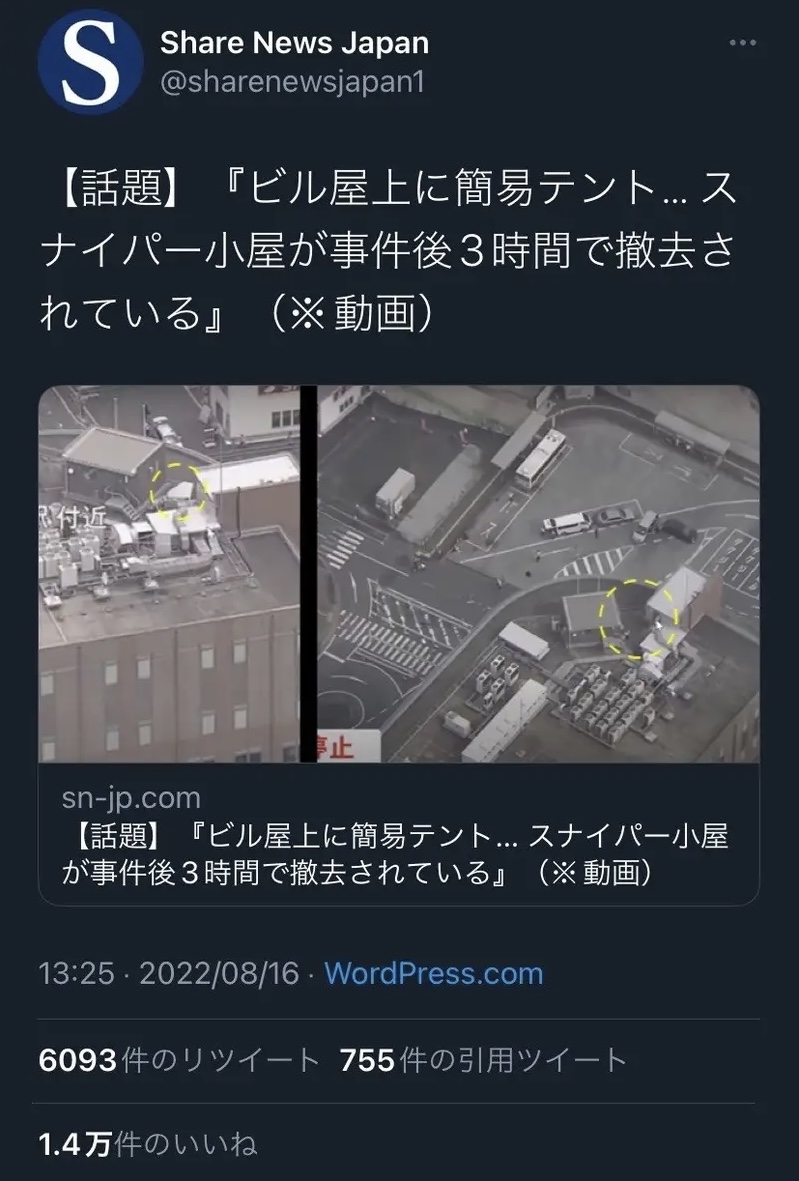Click the white bus in right photo
The width and height of the screenshot is (799, 1181).
(540, 459)
